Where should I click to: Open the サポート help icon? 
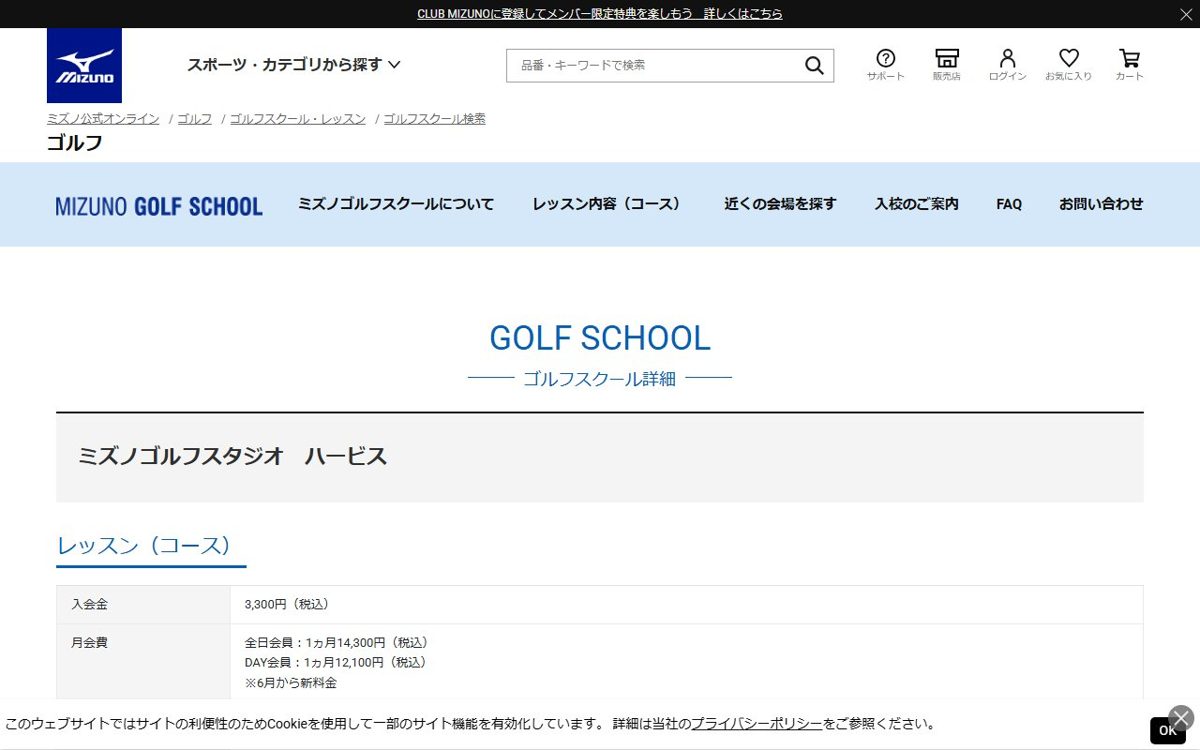(885, 65)
